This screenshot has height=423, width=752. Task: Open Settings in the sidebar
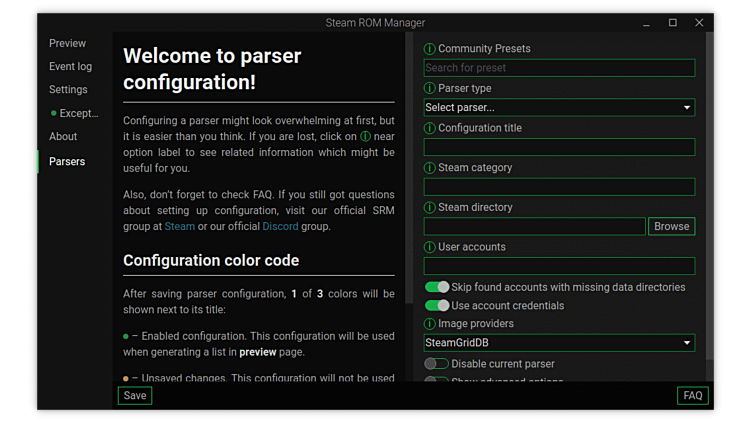click(x=68, y=90)
